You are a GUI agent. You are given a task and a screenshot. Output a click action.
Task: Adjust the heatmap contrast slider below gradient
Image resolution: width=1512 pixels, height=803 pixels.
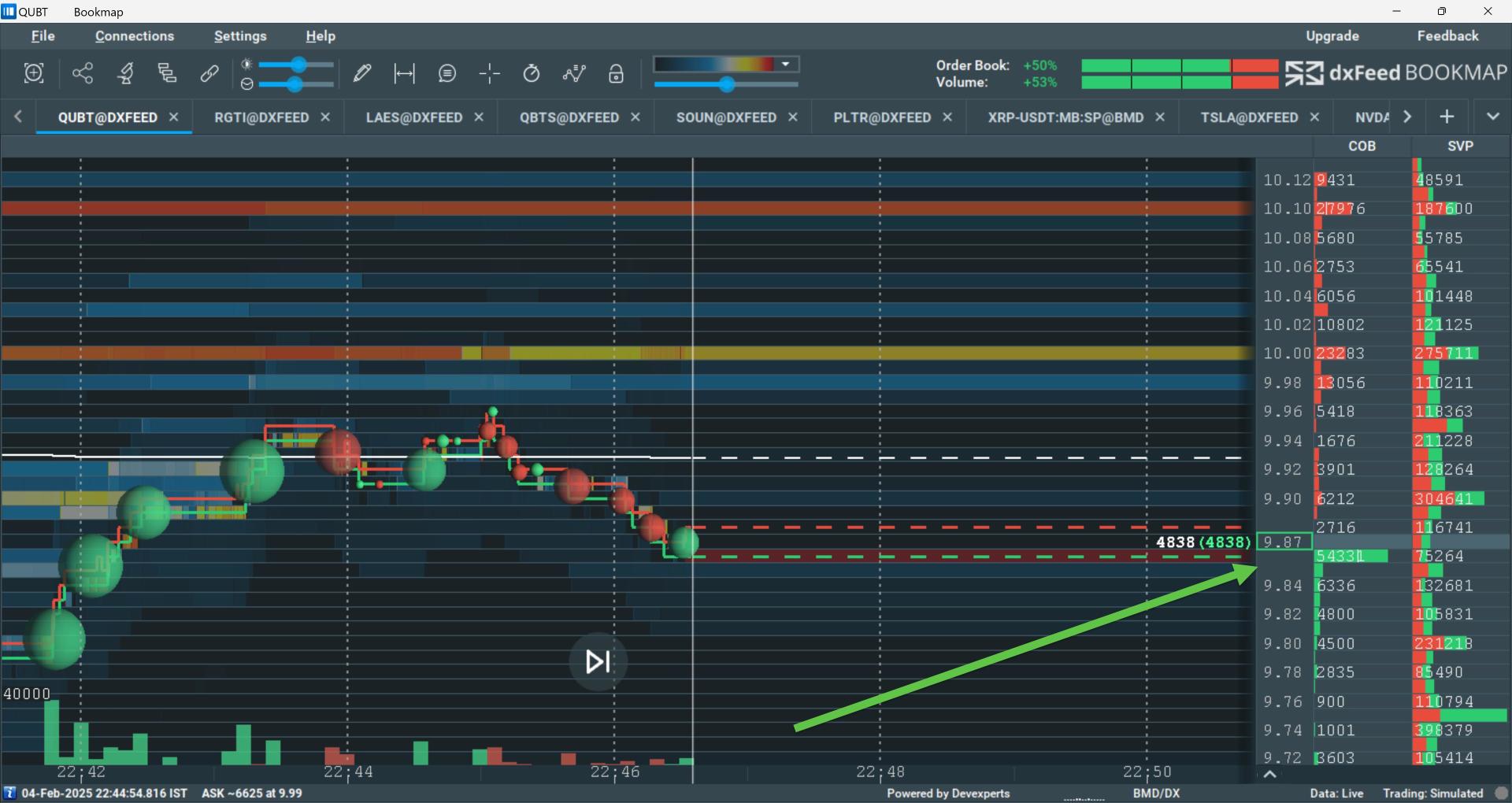pos(727,84)
